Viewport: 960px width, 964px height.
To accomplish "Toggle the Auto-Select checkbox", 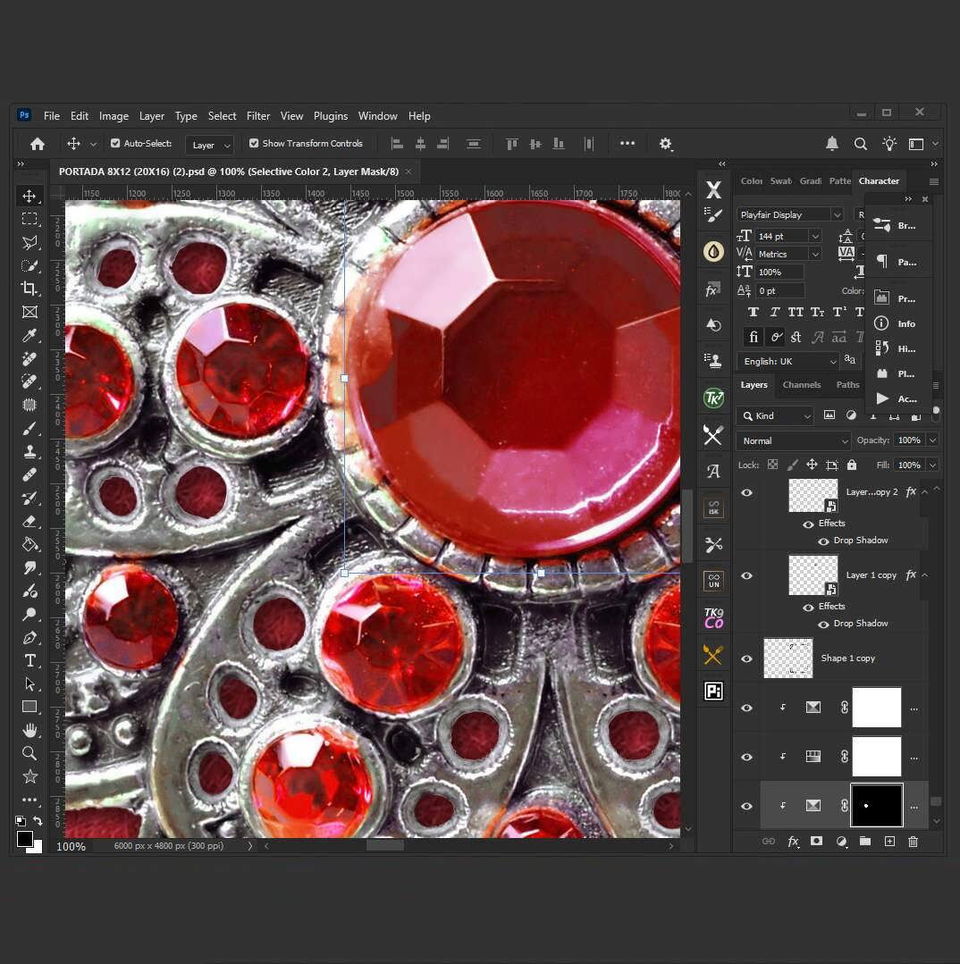I will [115, 143].
